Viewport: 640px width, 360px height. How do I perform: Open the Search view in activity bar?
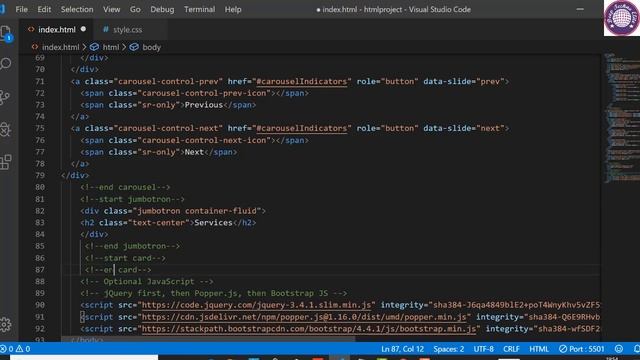(6, 64)
